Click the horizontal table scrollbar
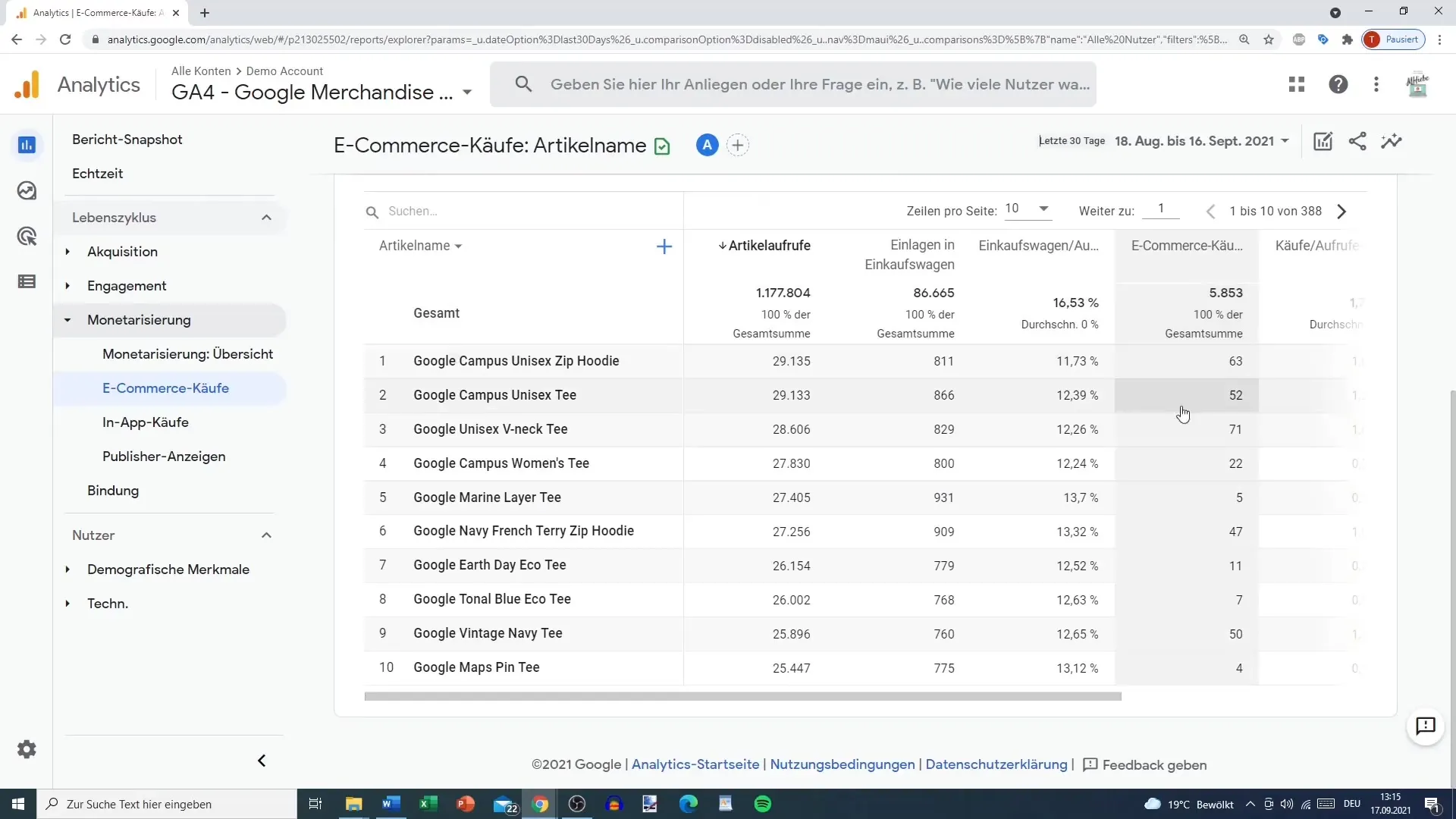This screenshot has height=819, width=1456. click(742, 696)
